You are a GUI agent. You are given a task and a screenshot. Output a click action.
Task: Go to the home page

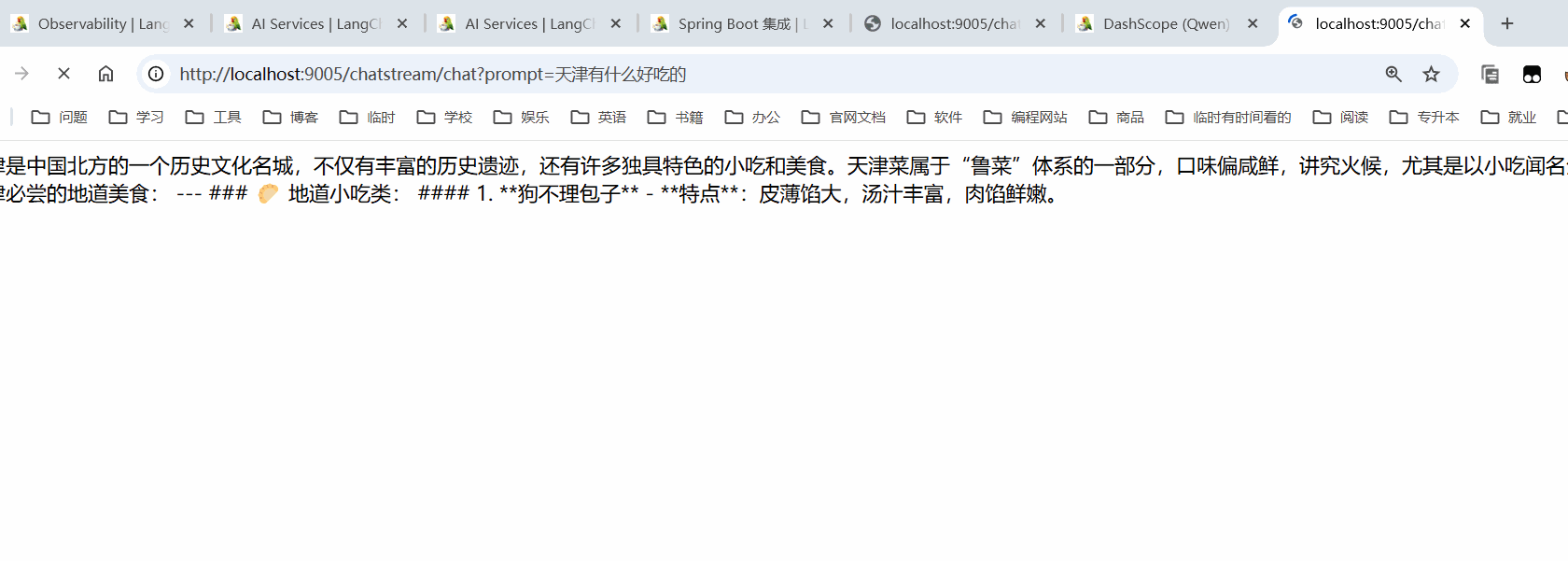[x=105, y=74]
